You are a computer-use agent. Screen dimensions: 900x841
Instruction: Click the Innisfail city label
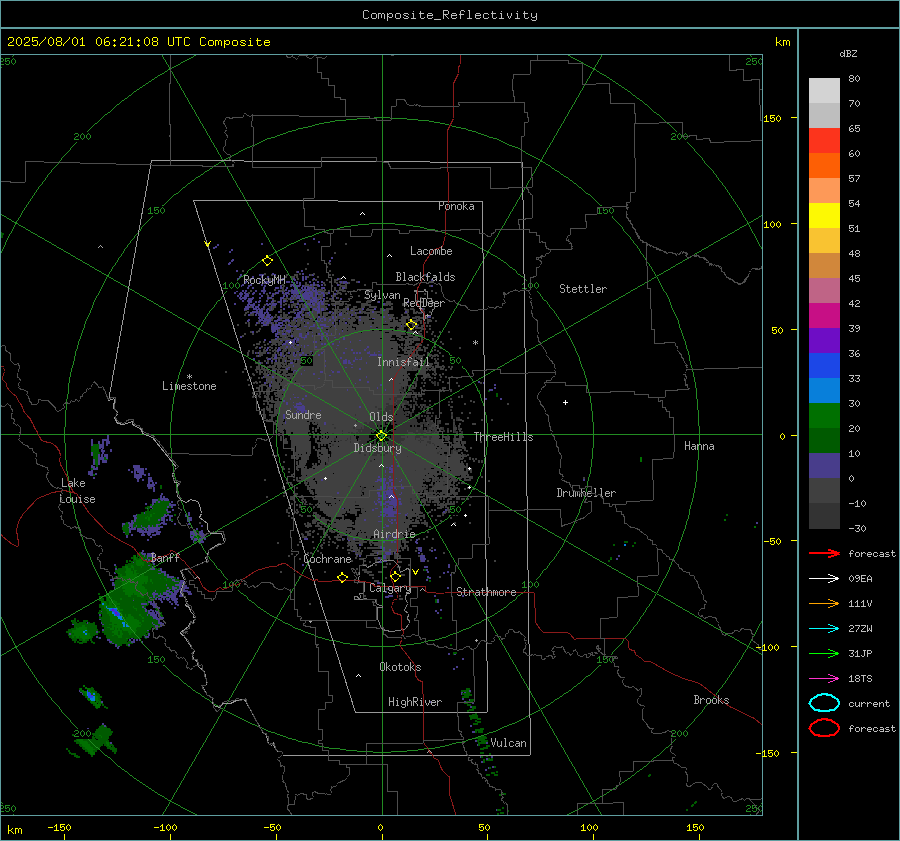point(403,362)
